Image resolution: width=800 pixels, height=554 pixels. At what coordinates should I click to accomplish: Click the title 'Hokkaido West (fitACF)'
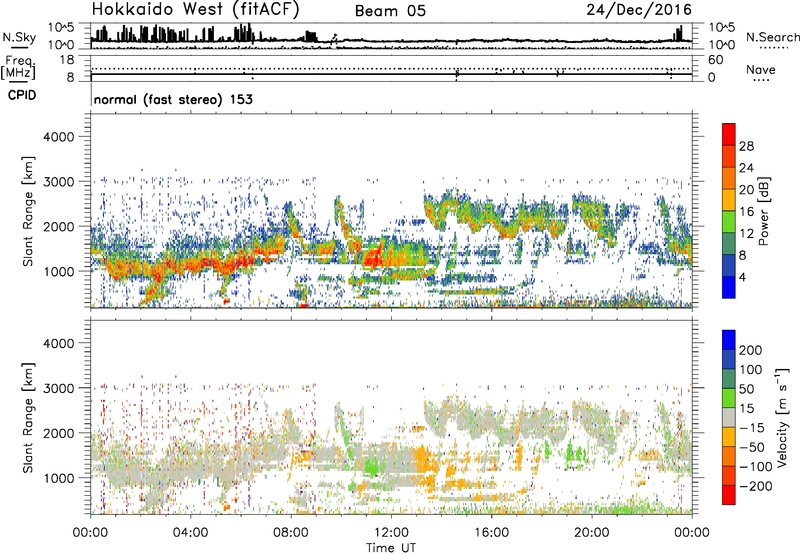195,10
